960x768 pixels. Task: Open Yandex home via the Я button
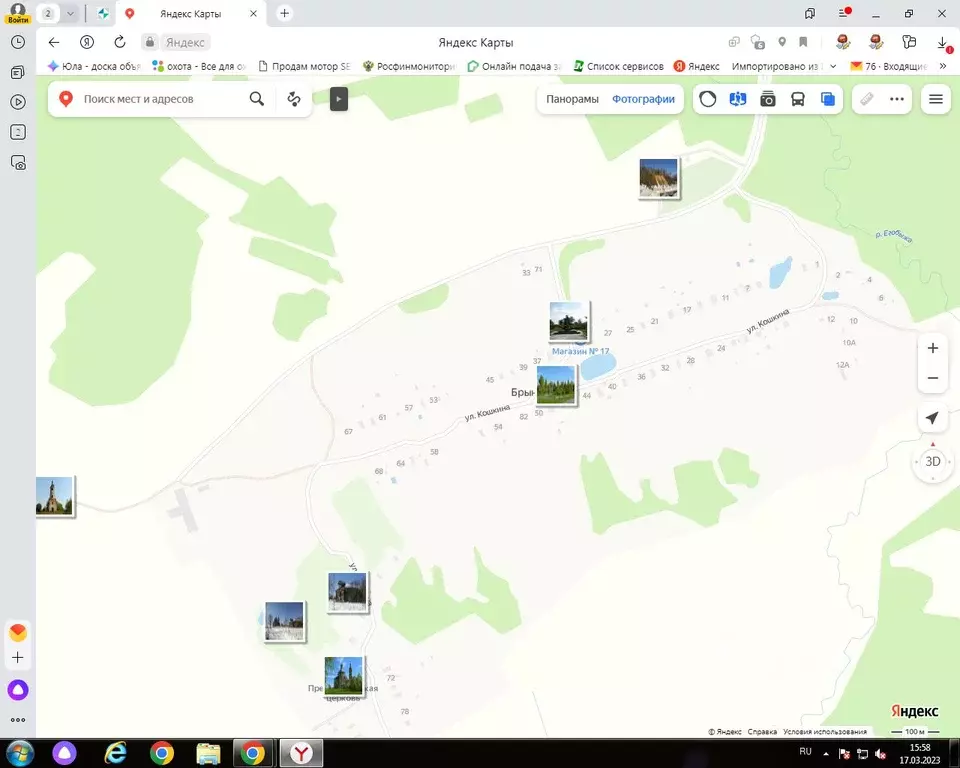click(87, 42)
